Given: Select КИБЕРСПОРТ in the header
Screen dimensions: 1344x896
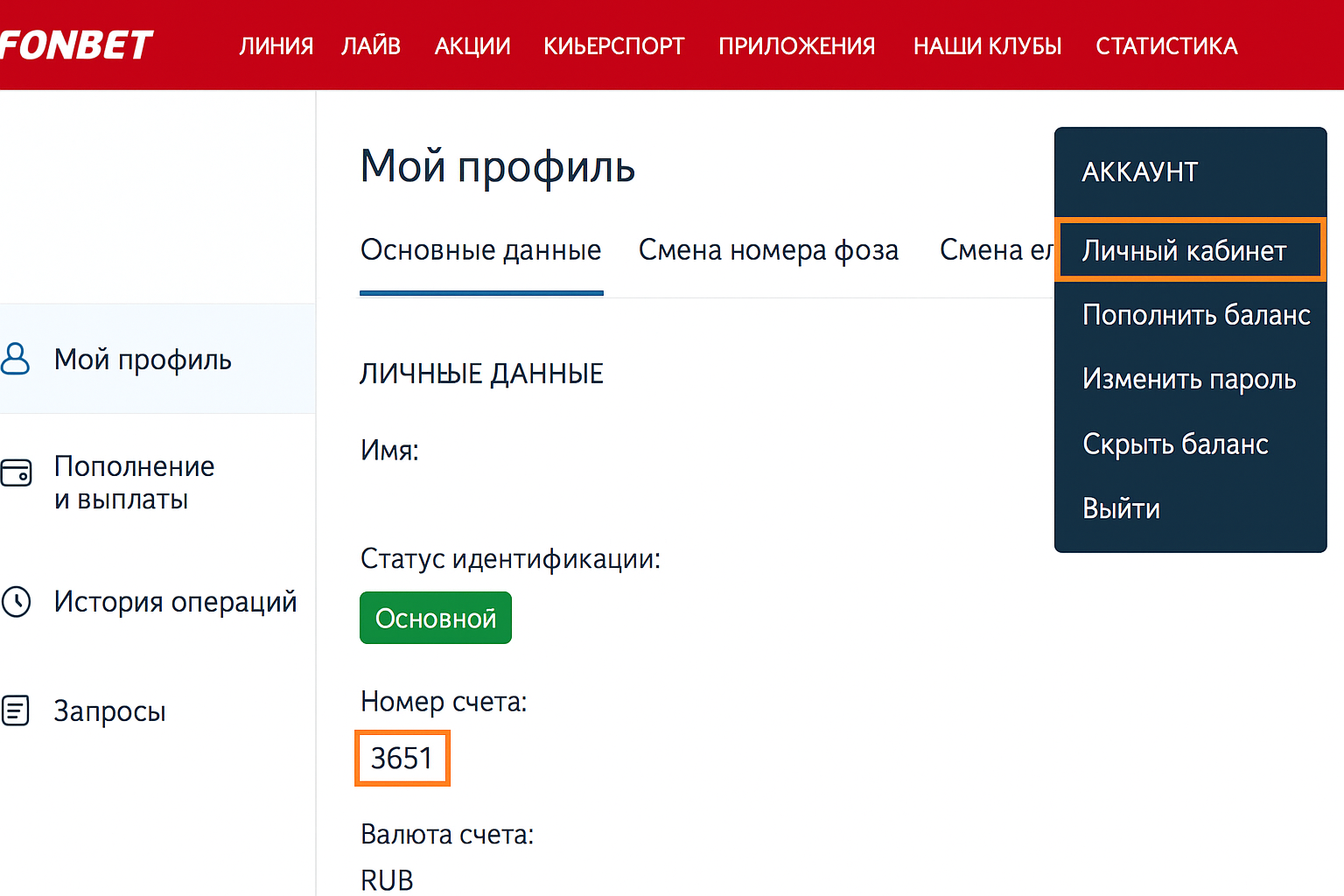Looking at the screenshot, I should pos(613,46).
